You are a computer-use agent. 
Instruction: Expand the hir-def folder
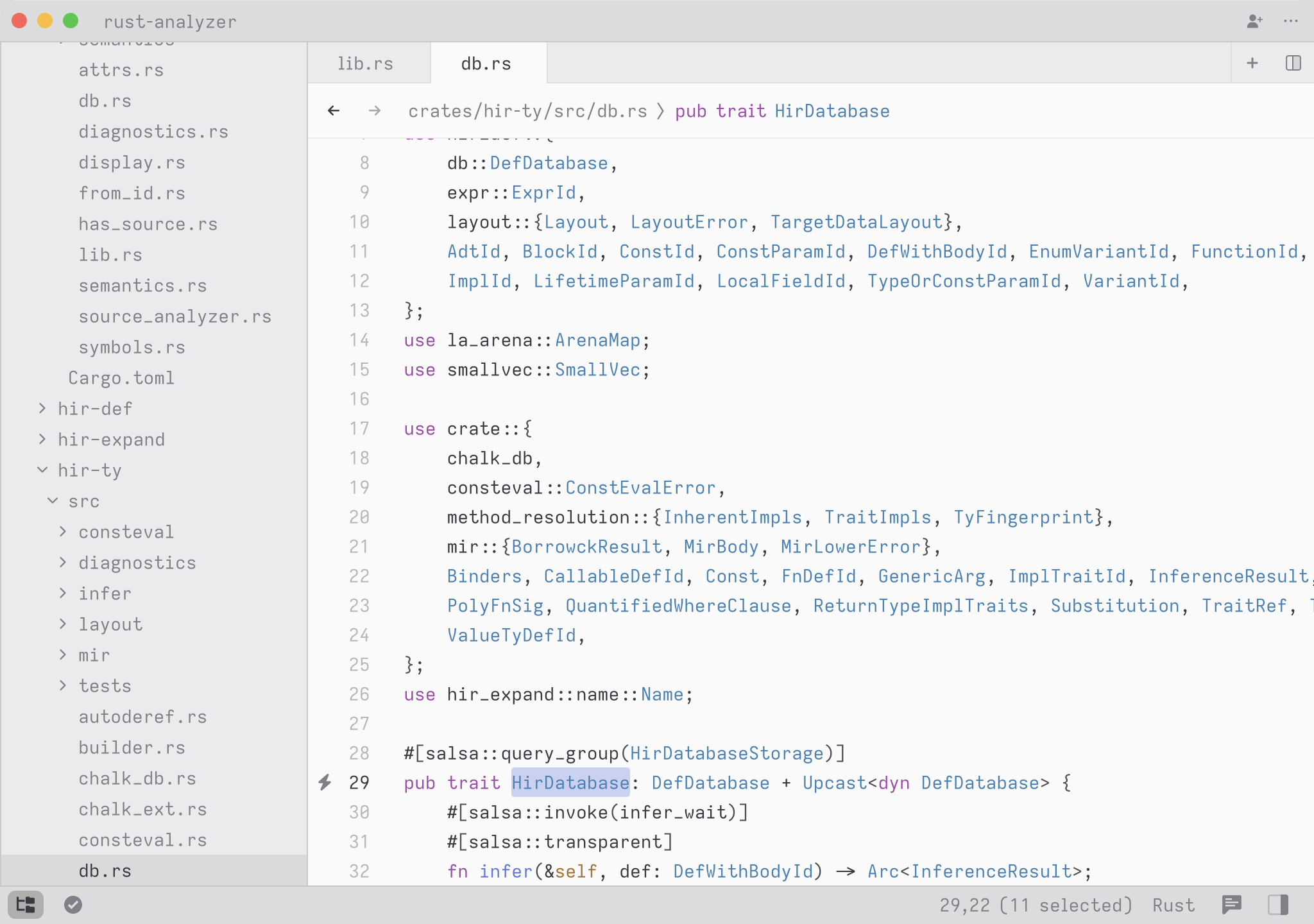(x=94, y=409)
